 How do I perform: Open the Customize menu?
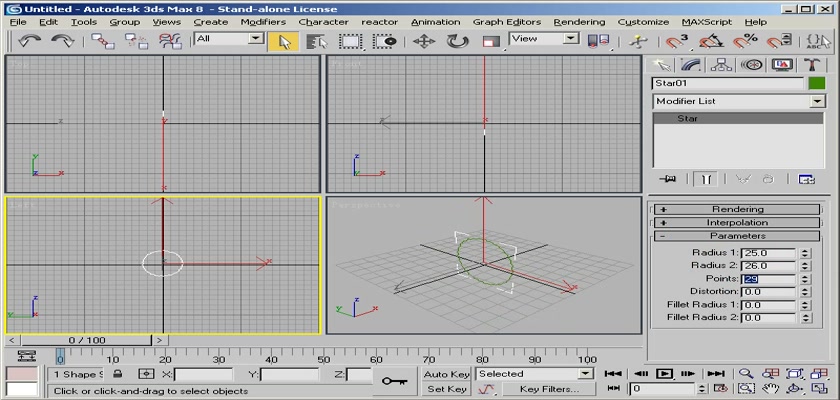[643, 22]
